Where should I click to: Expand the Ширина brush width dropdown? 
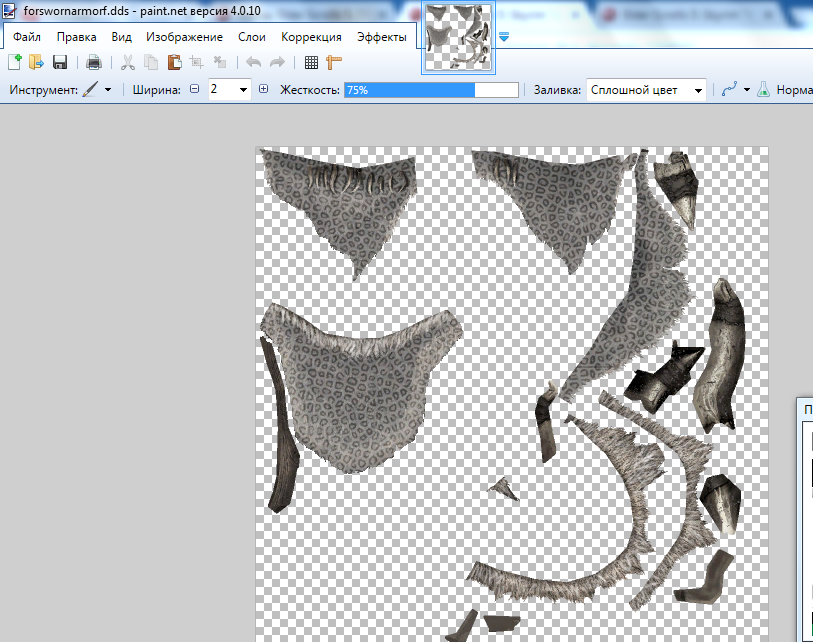243,90
